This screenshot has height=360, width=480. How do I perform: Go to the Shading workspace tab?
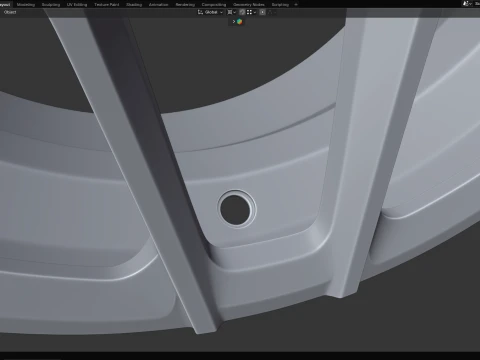point(134,4)
